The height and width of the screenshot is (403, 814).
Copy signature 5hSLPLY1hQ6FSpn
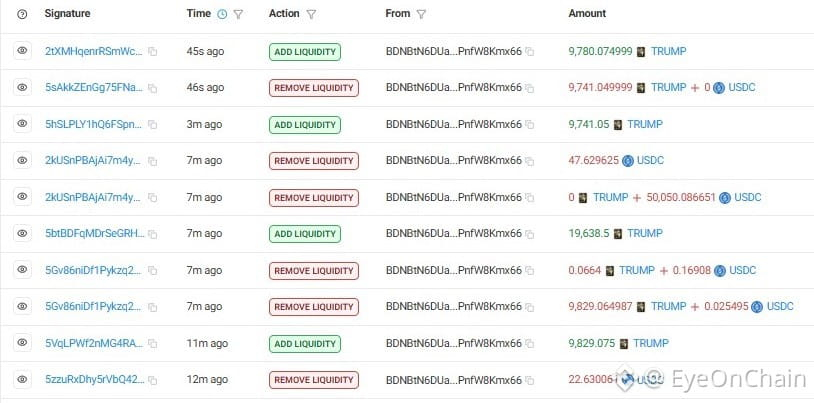[x=152, y=125]
